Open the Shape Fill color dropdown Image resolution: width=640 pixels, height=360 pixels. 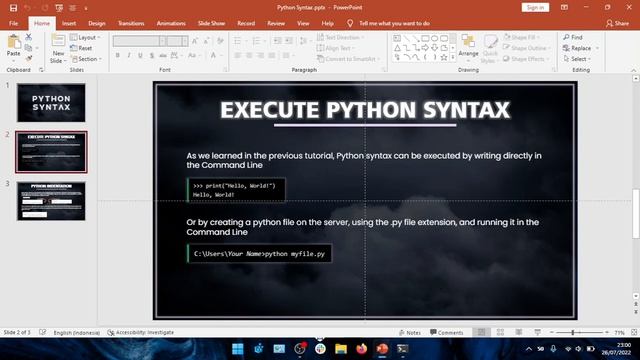[521, 38]
